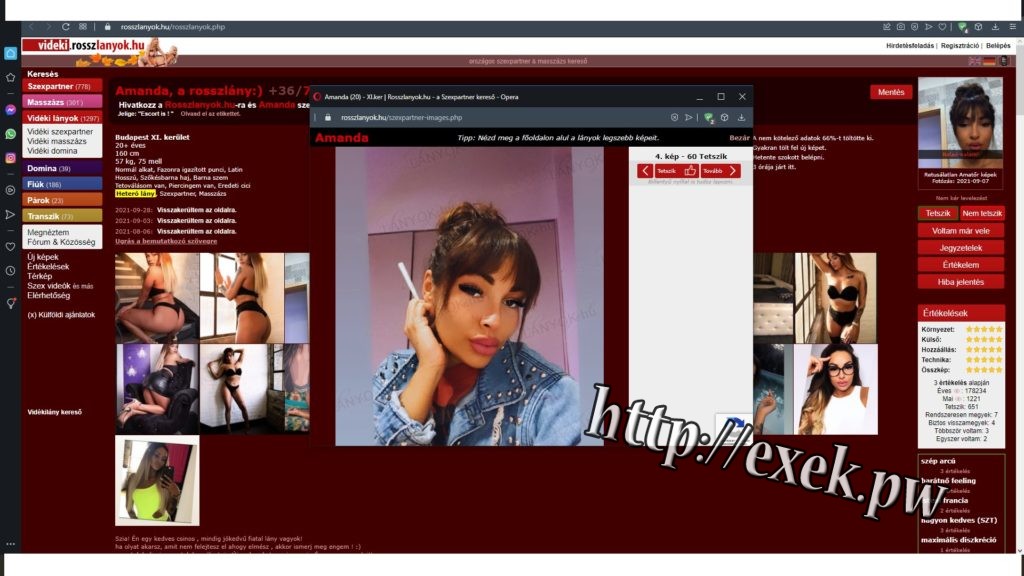The height and width of the screenshot is (576, 1024).
Task: Click the Mentés save button
Action: (x=890, y=92)
